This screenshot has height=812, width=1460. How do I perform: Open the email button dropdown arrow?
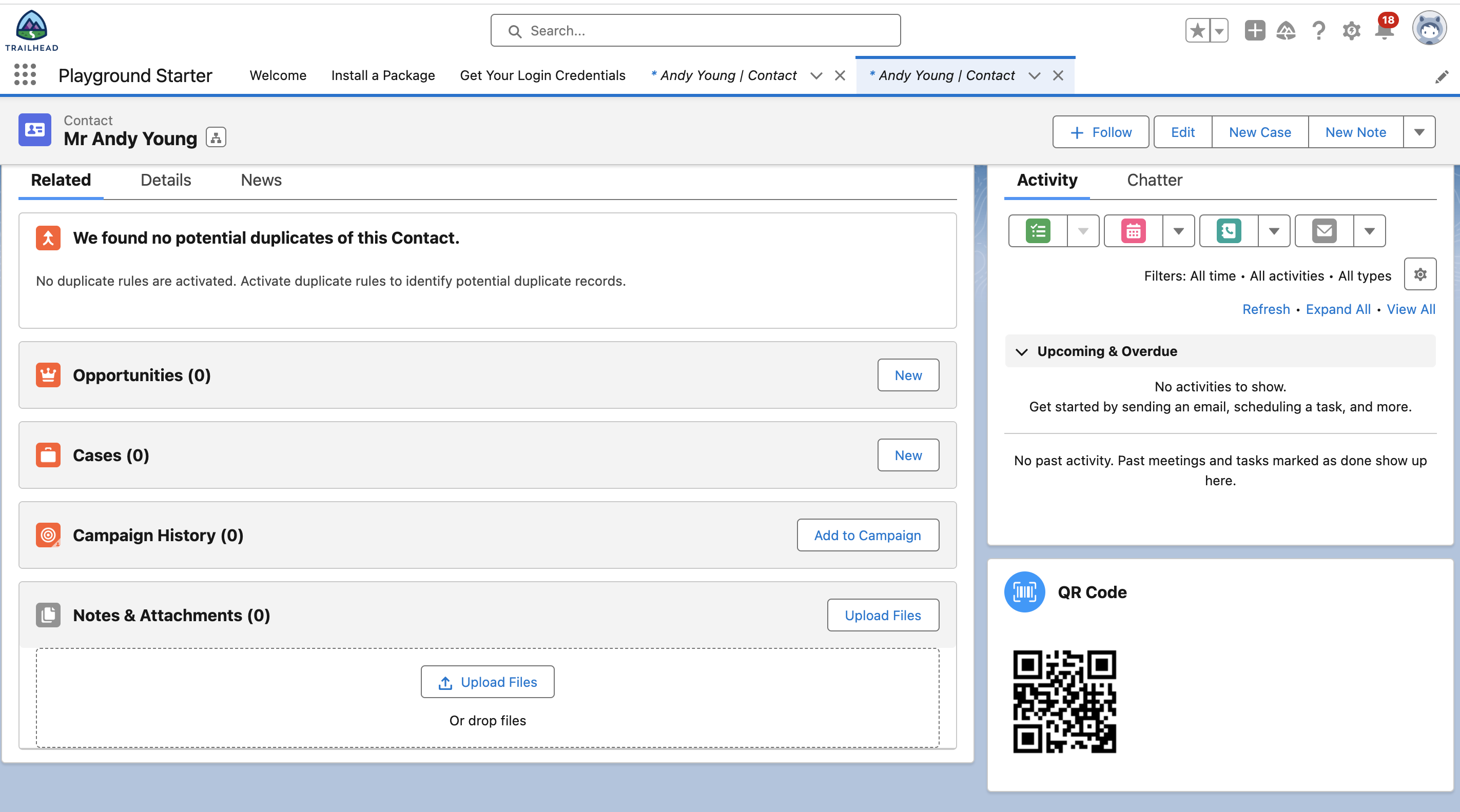click(x=1369, y=231)
